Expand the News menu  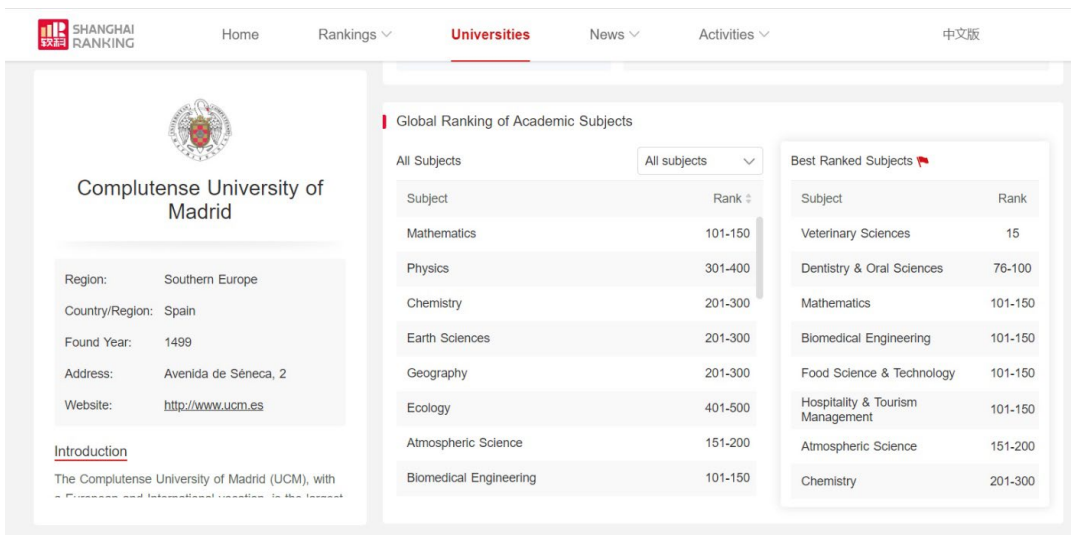point(614,34)
